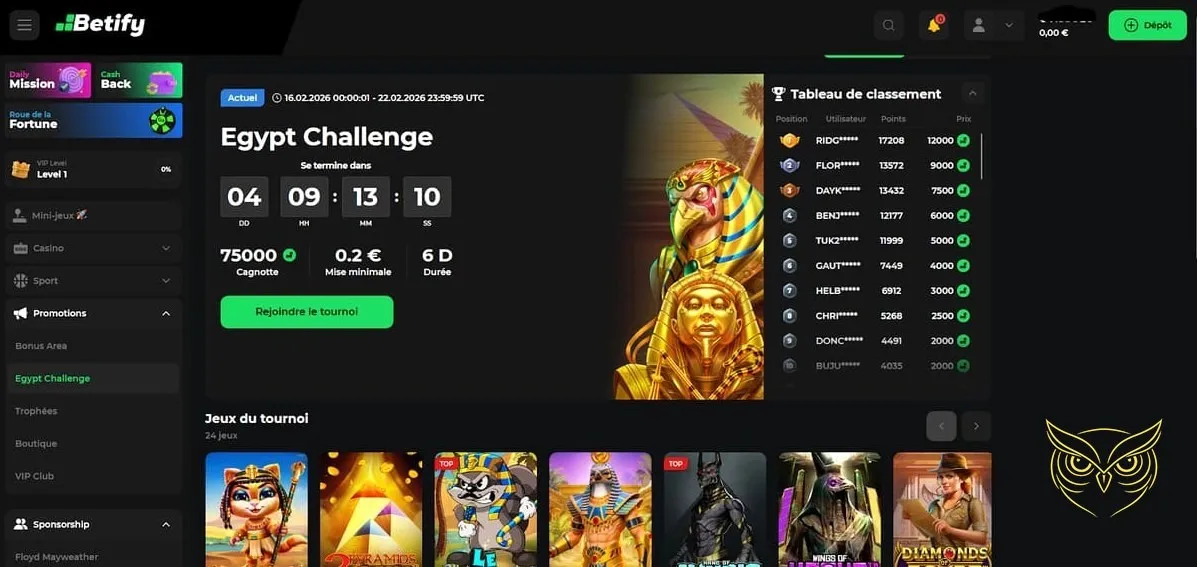Show next tournament games with the right arrow
Screen dimensions: 1197x567
tap(976, 426)
